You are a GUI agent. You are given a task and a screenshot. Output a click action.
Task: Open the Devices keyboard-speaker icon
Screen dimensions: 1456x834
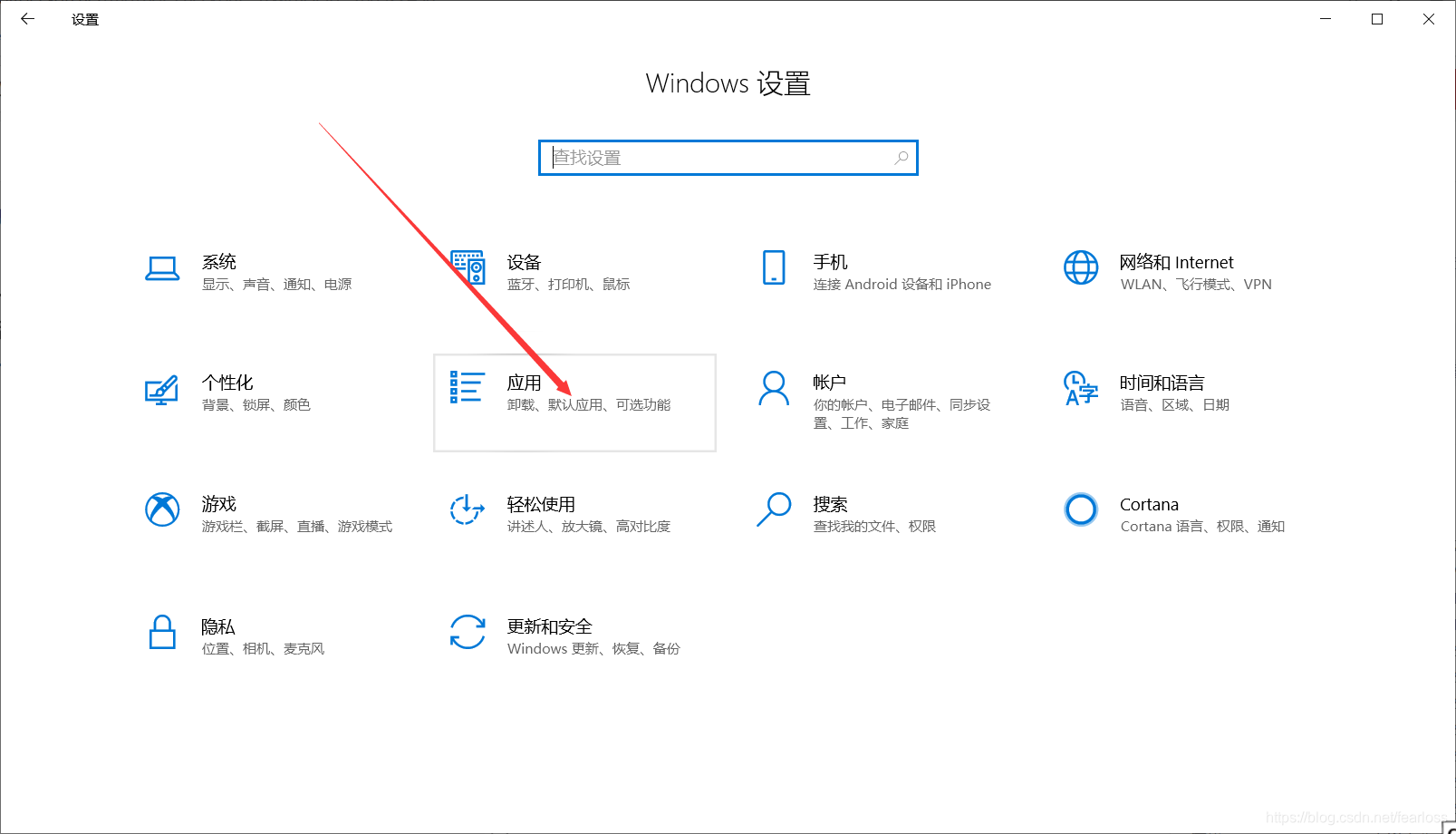tap(468, 267)
